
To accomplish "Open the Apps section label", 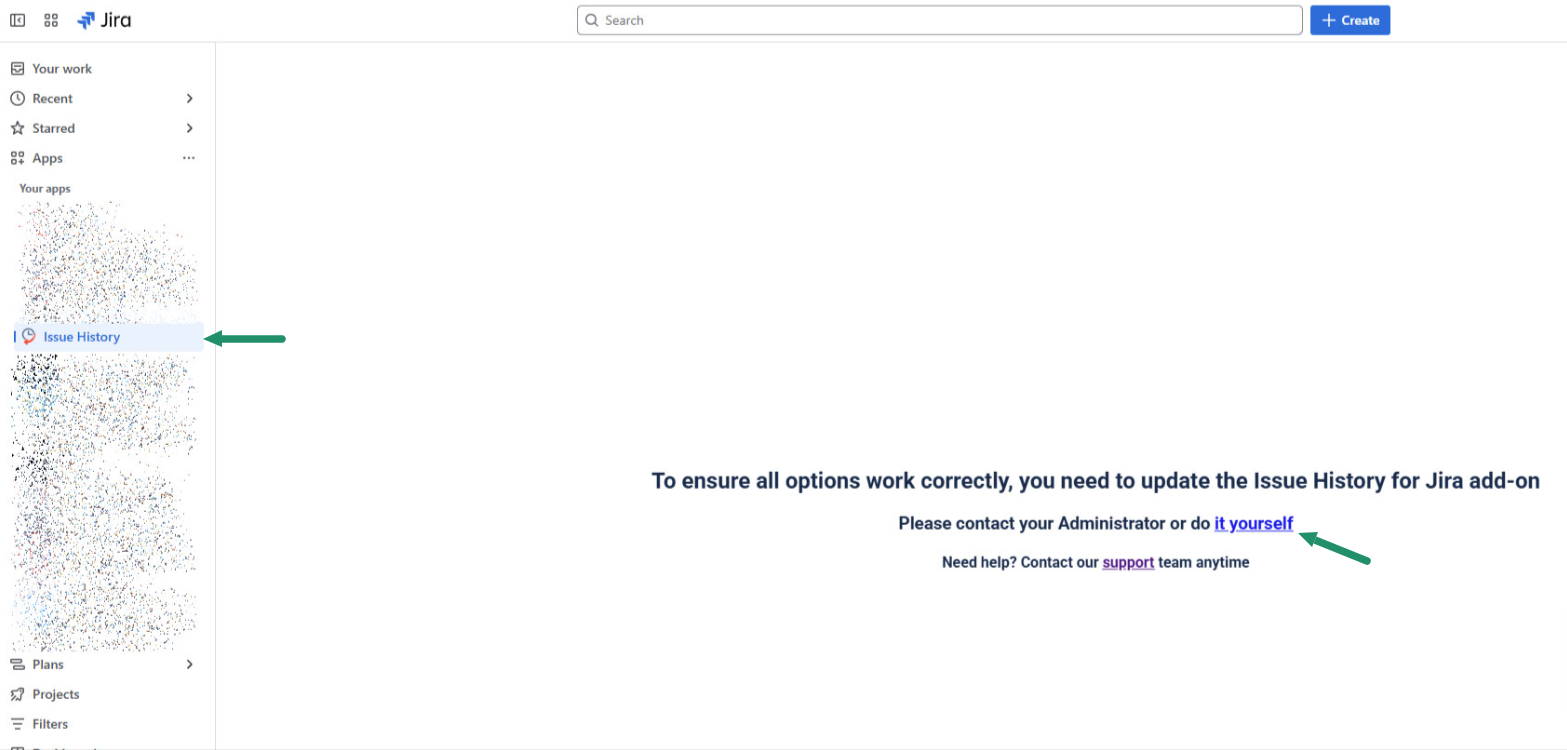I will [47, 158].
